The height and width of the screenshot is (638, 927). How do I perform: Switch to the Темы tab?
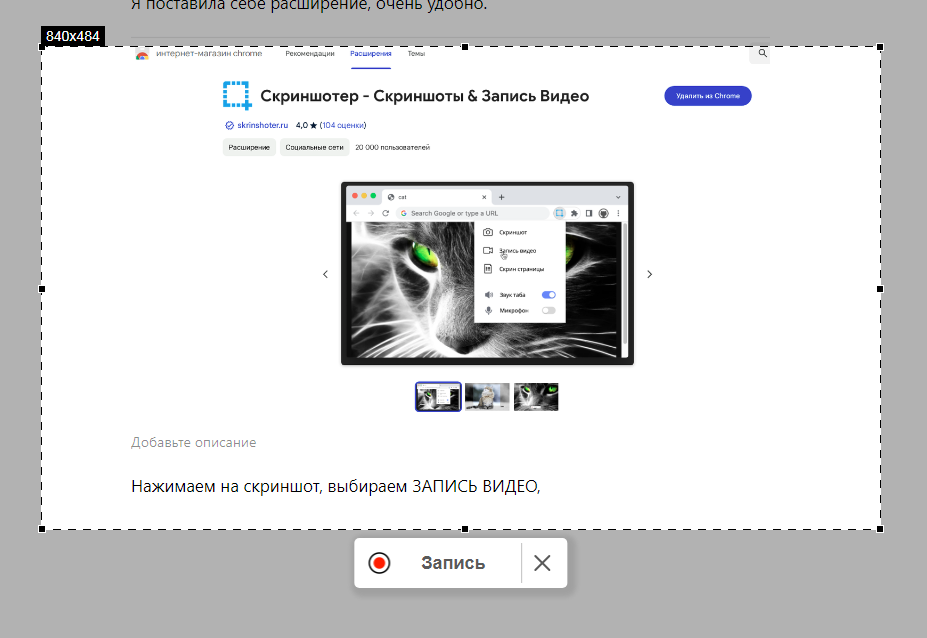(x=416, y=54)
